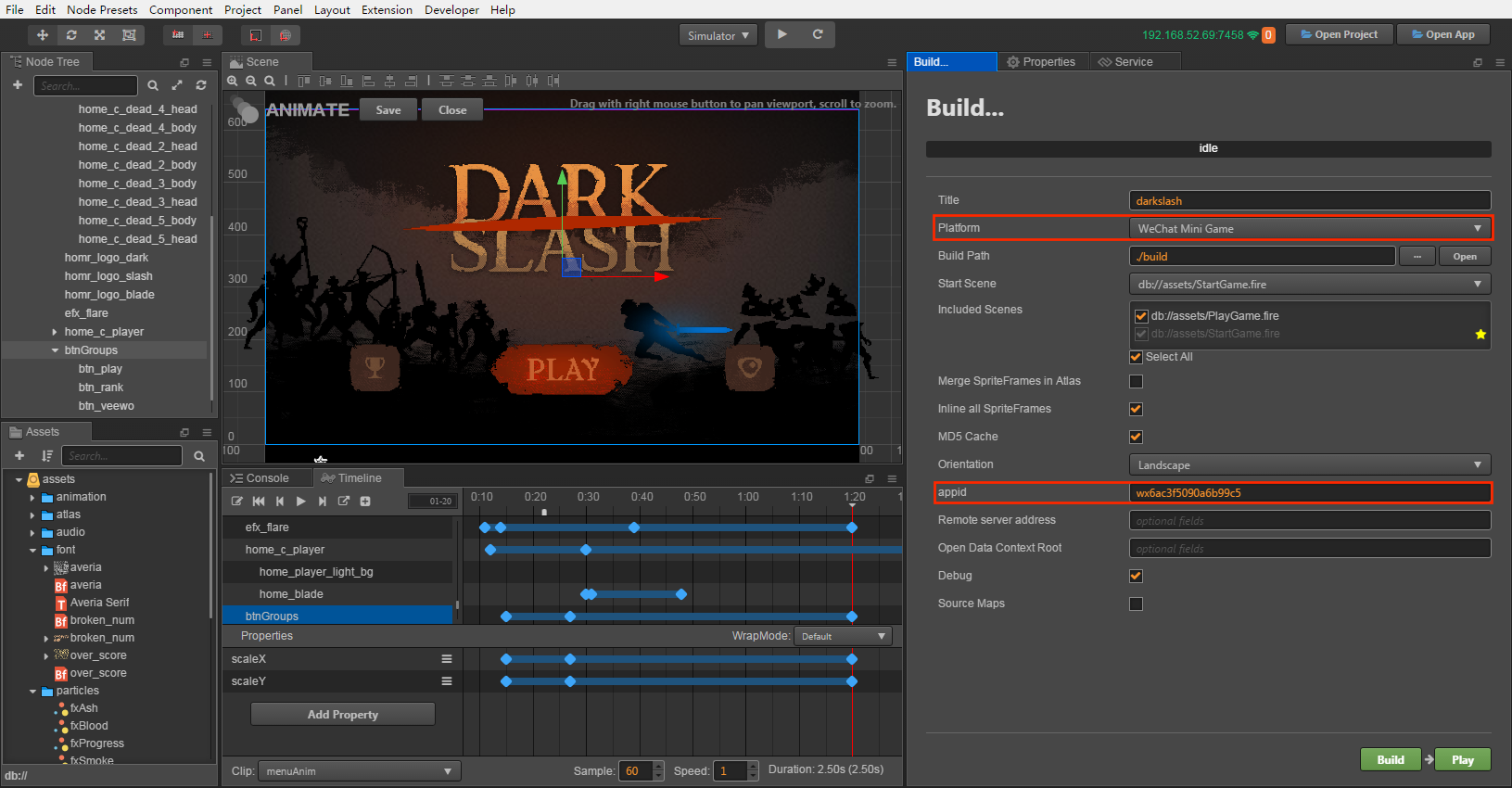Image resolution: width=1512 pixels, height=788 pixels.
Task: Click the Add Property button
Action: point(343,715)
